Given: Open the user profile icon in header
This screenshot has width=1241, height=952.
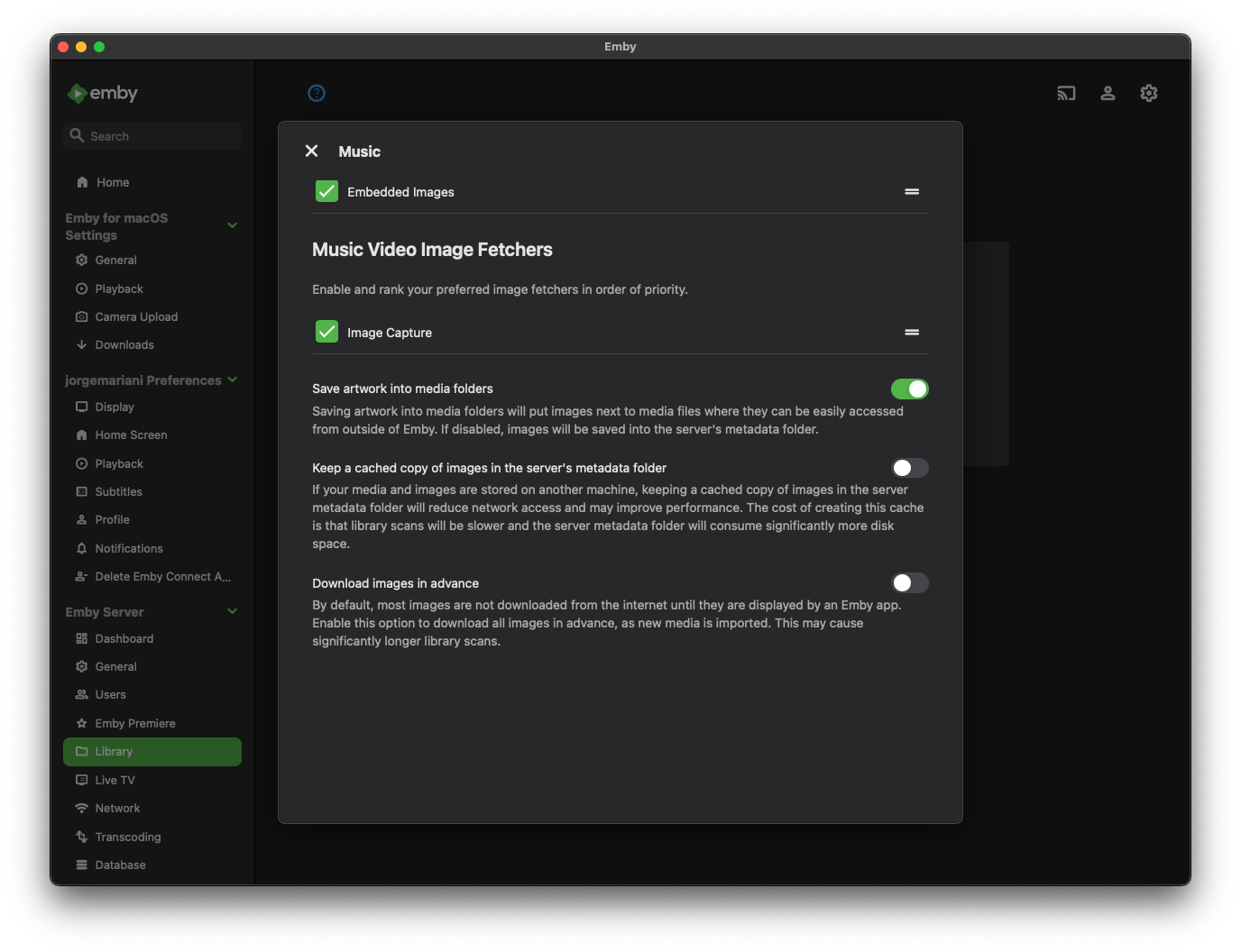Looking at the screenshot, I should pyautogui.click(x=1108, y=93).
